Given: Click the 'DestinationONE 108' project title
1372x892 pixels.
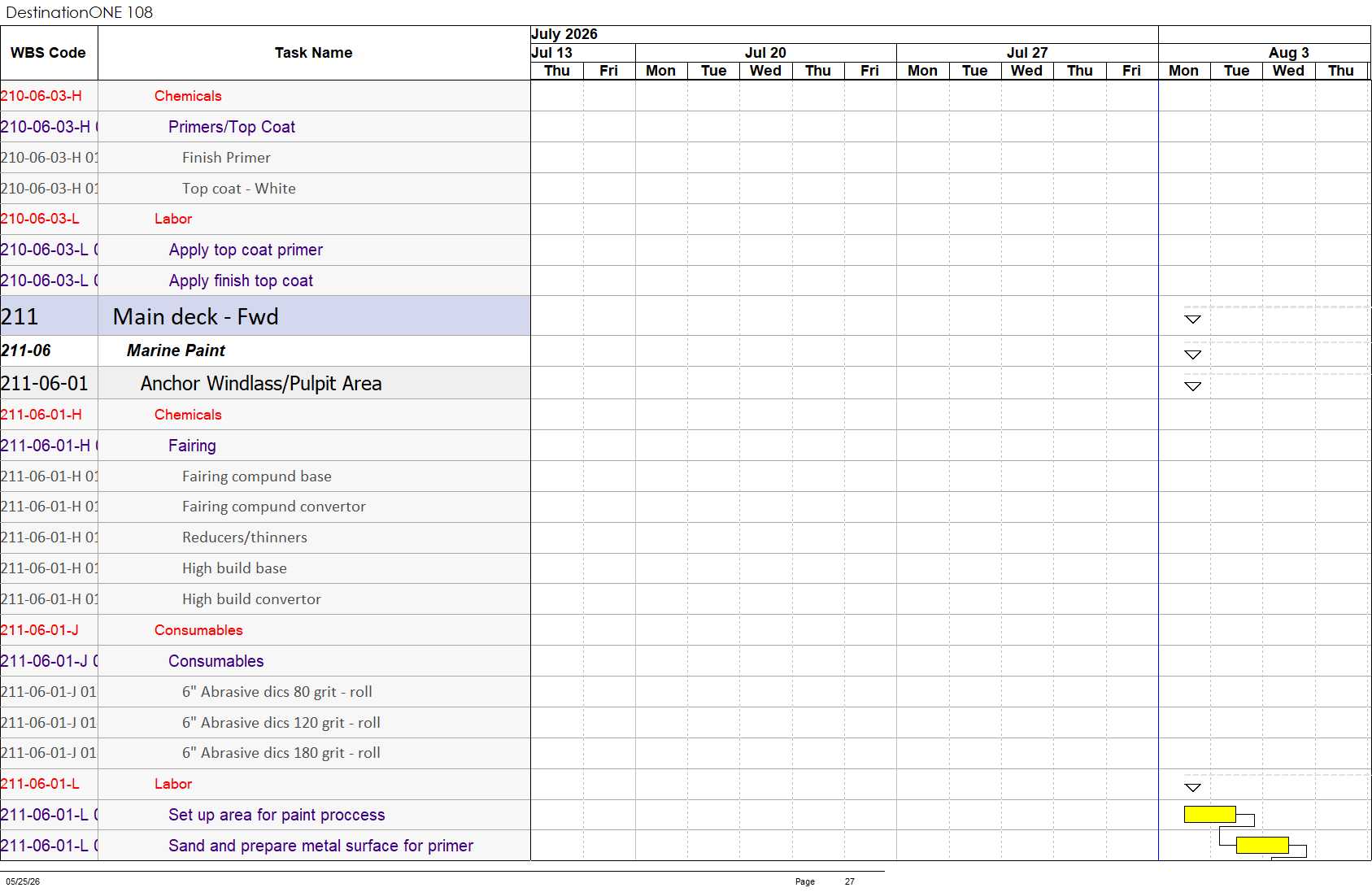Looking at the screenshot, I should (x=79, y=12).
